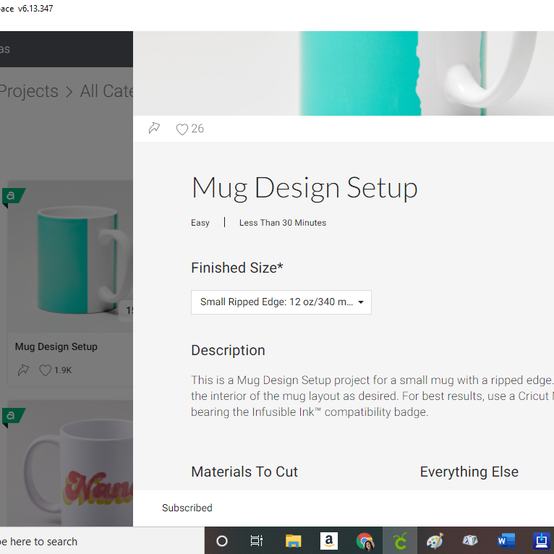Click the Description heading

pyautogui.click(x=228, y=350)
